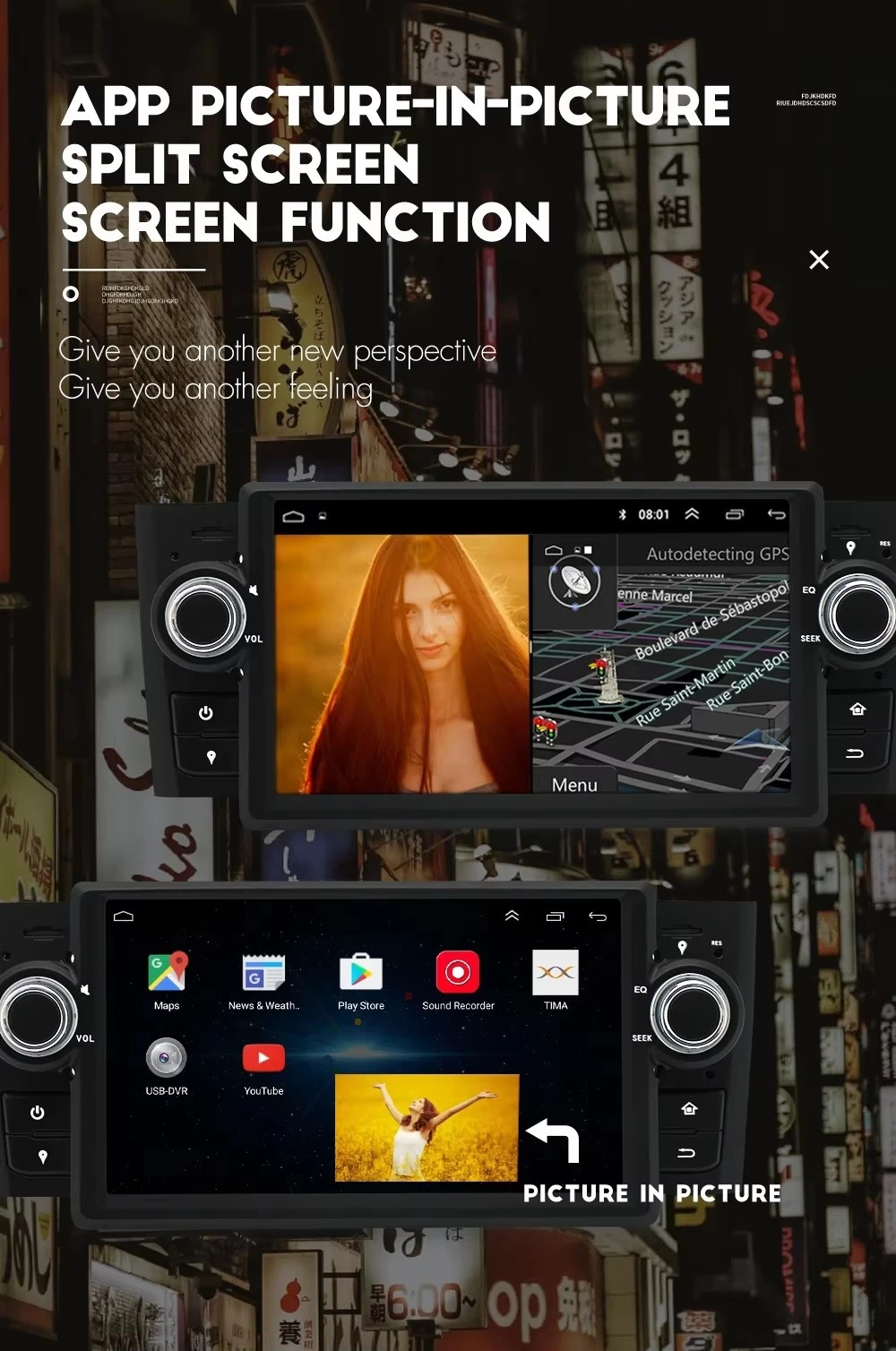Tap the mute speaker icon on the bottom stereo
The height and width of the screenshot is (1351, 896).
[x=85, y=989]
